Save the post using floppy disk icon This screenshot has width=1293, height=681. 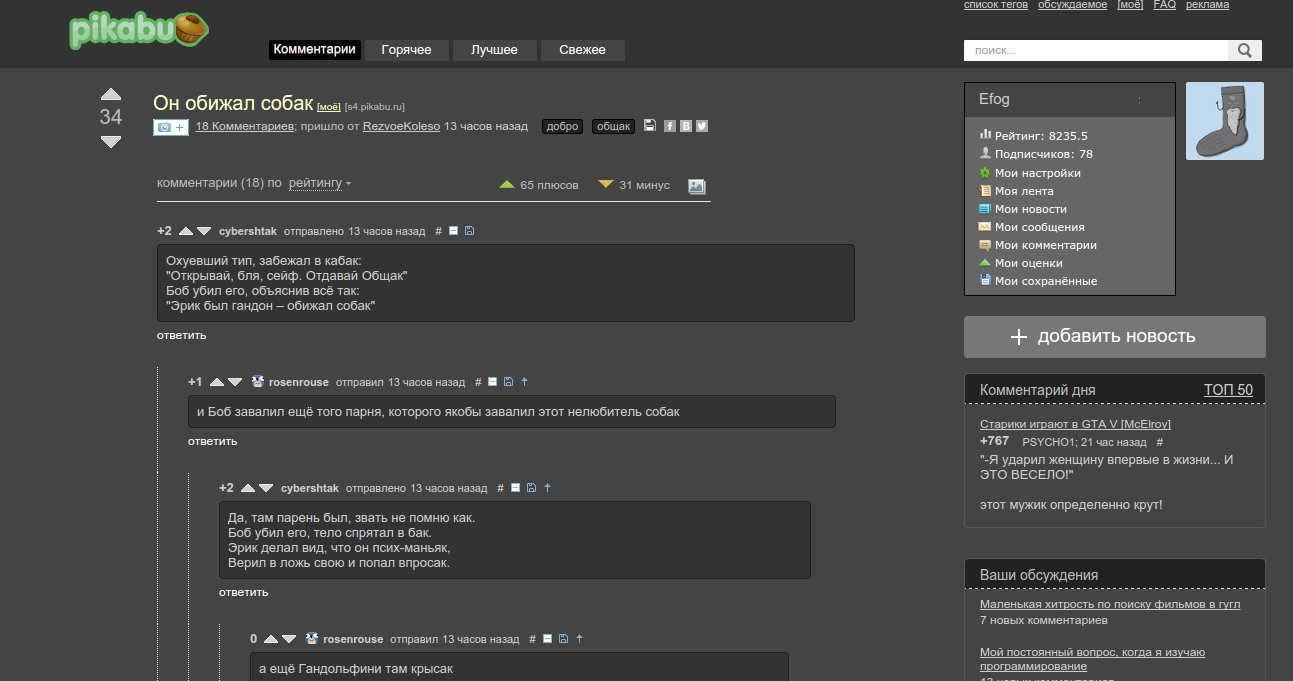coord(650,126)
